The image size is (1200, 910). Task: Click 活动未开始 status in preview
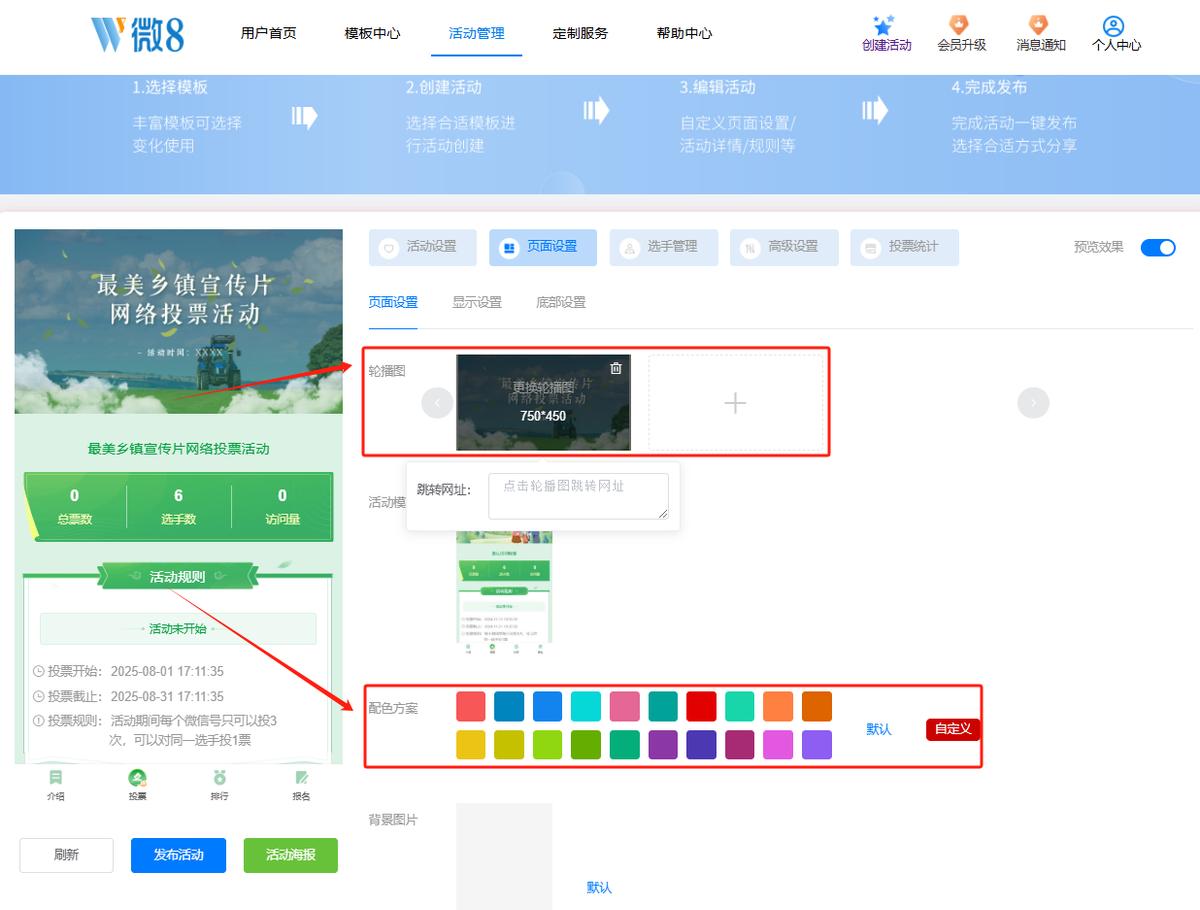click(x=178, y=629)
